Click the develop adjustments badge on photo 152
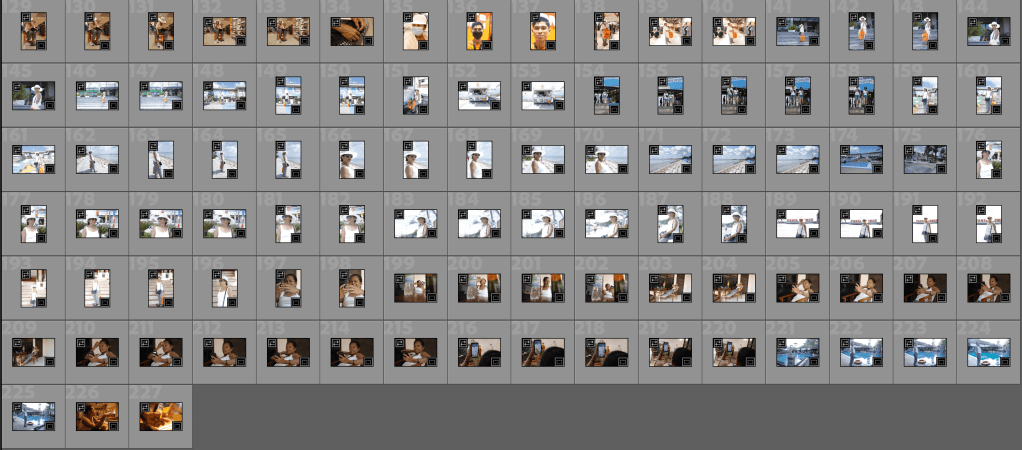1022x450 pixels. [464, 89]
